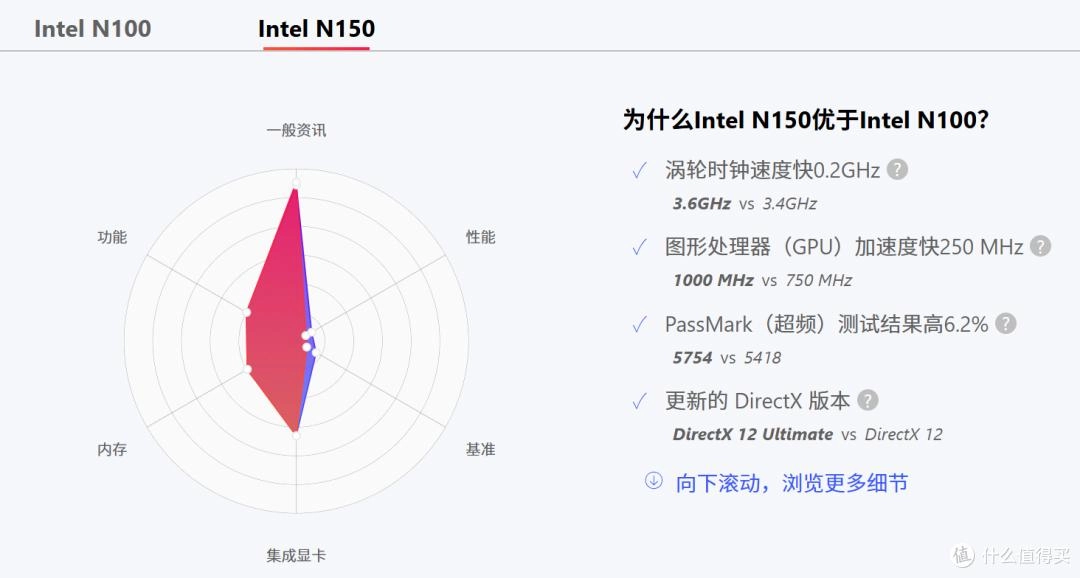The width and height of the screenshot is (1080, 578).
Task: Click checkmark beside PassMark result row
Action: [639, 325]
